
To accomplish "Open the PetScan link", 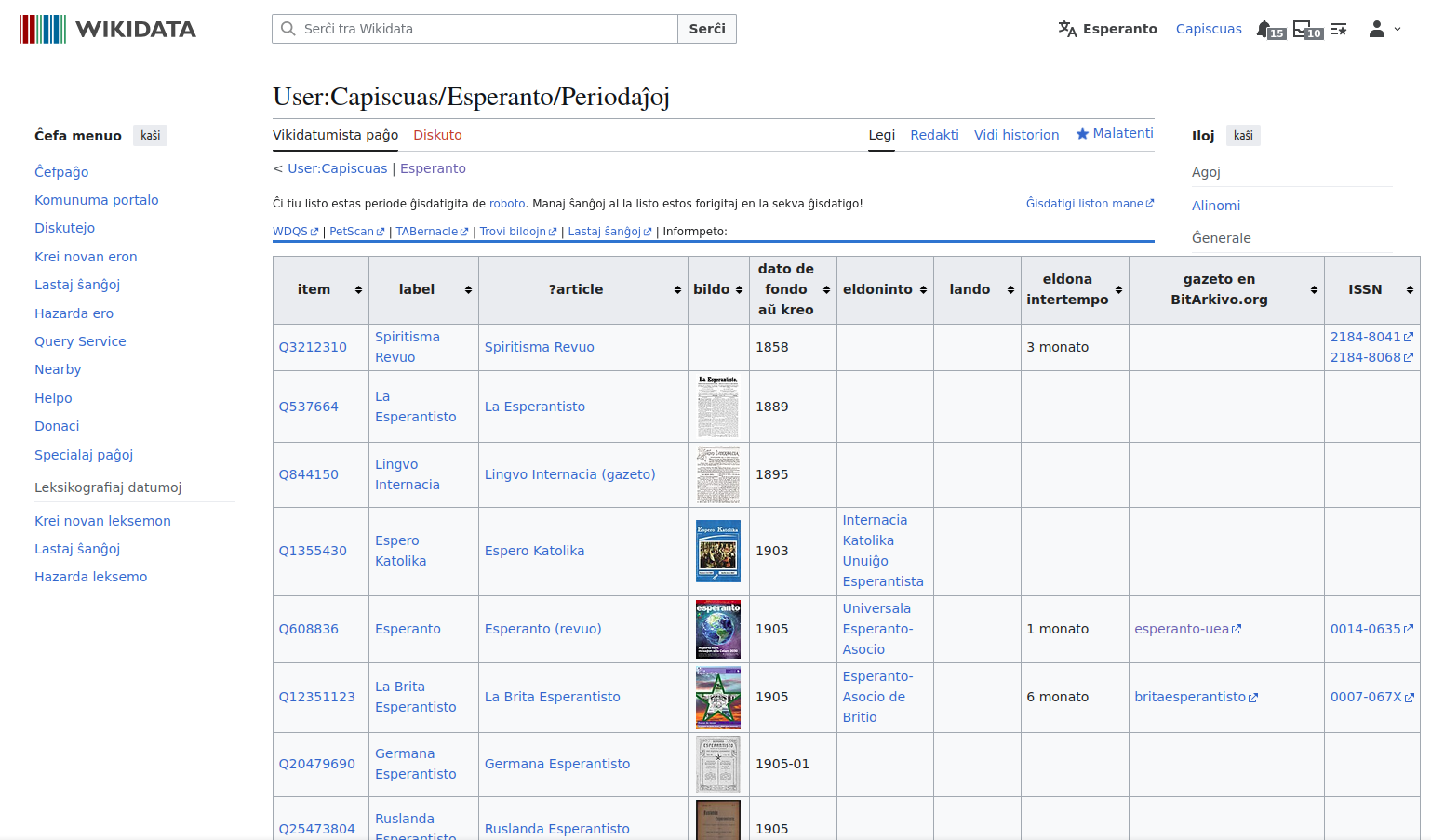I will click(x=356, y=232).
